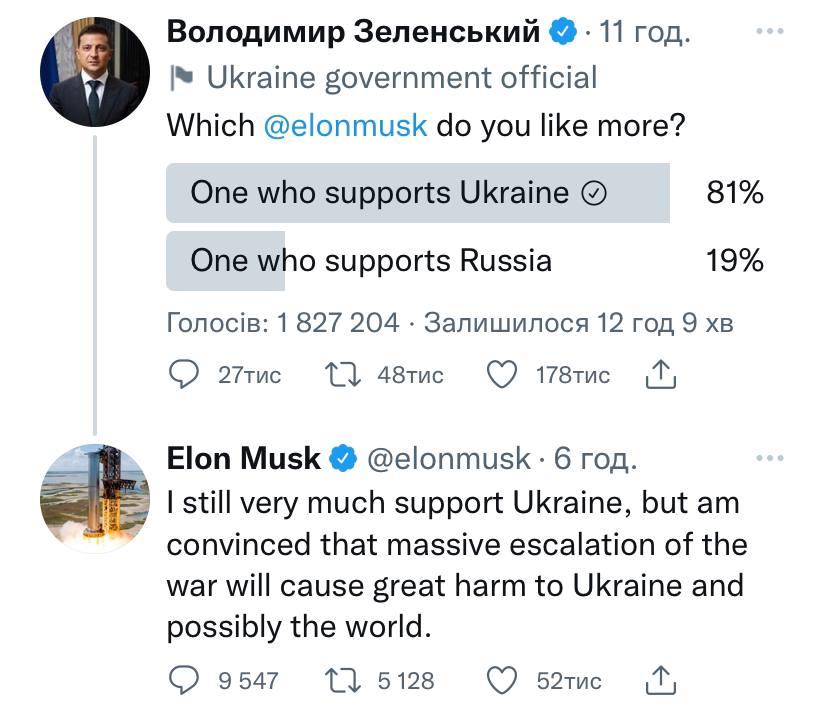Like Elon Musk's reply tweet
This screenshot has width=828, height=715.
(501, 681)
